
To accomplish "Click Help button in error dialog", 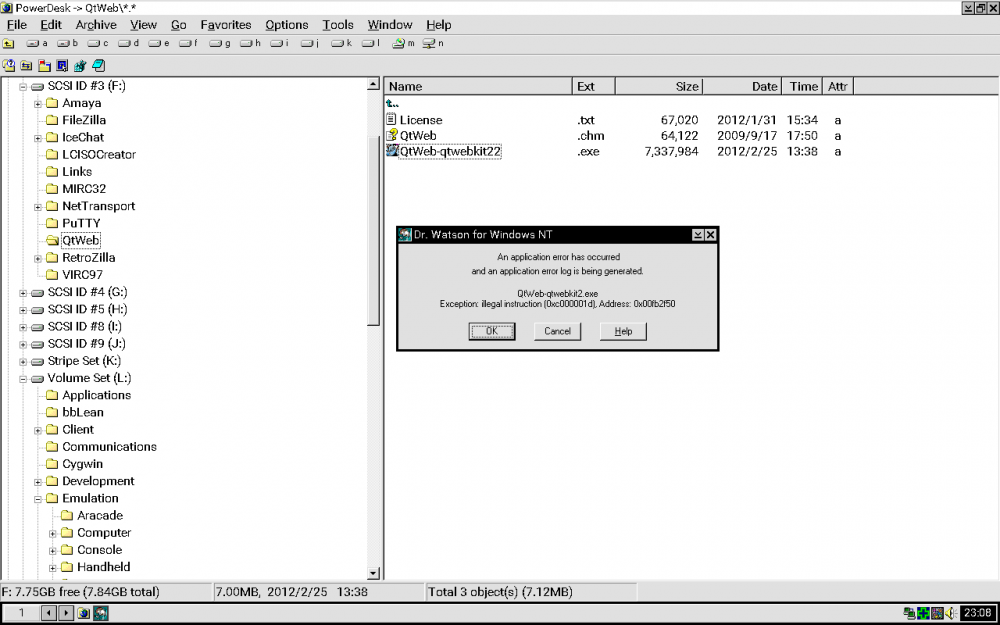I will (x=623, y=331).
